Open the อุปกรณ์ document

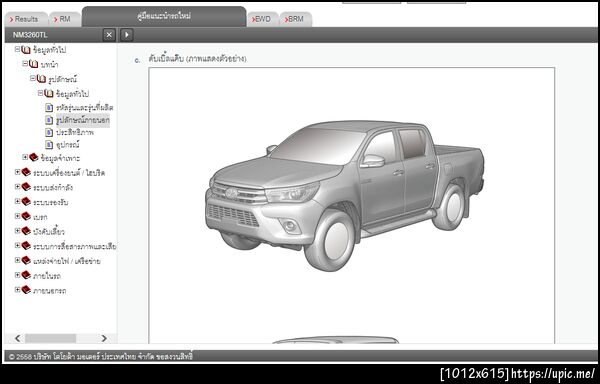(68, 145)
